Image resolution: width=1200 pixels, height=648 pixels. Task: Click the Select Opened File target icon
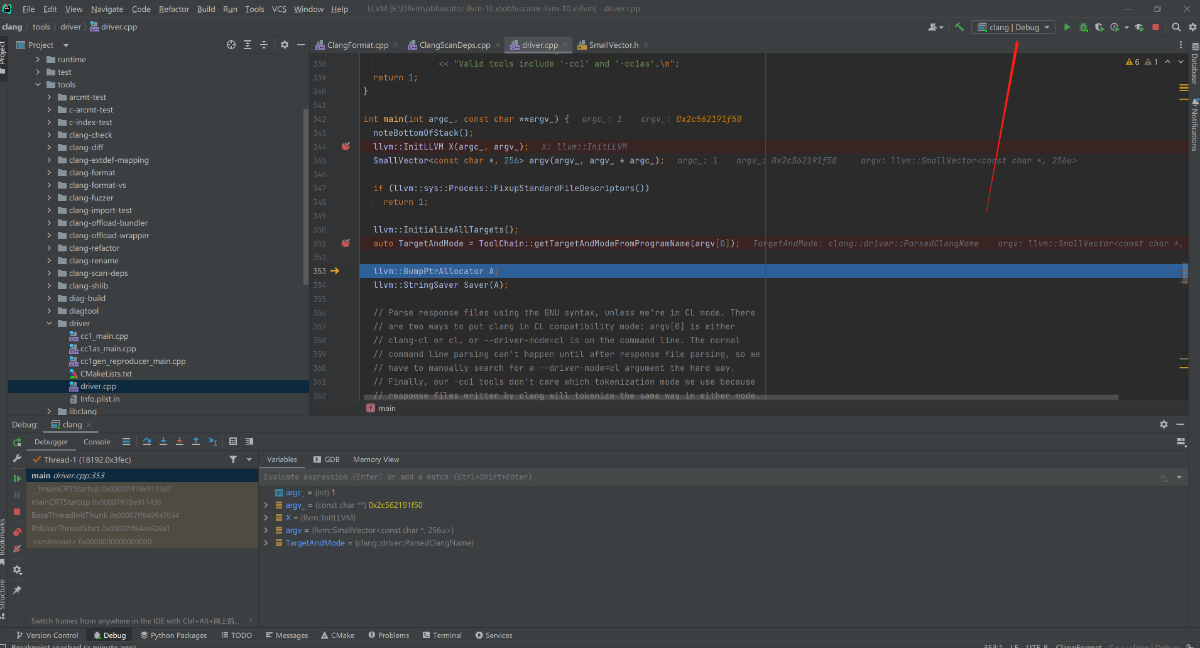point(232,45)
